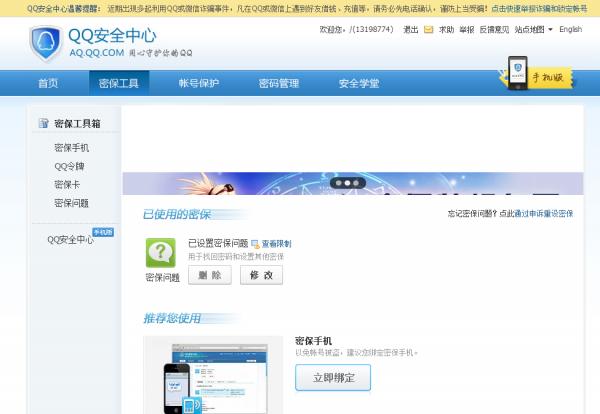Viewport: 600px width, 414px height.
Task: Open the mail envelope icon in header
Action: point(429,29)
